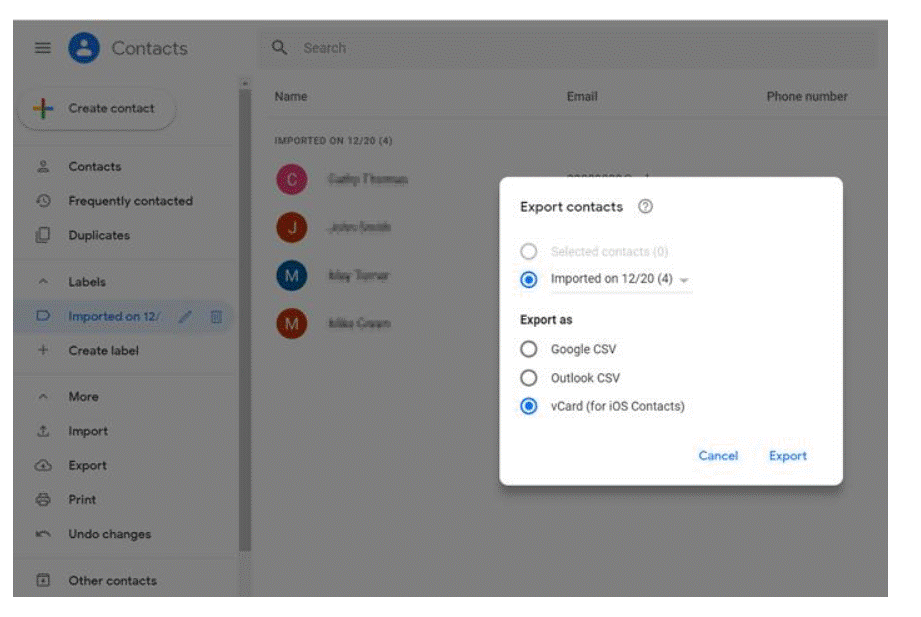Collapse the More section chevron
This screenshot has height=617, width=921.
click(43, 397)
